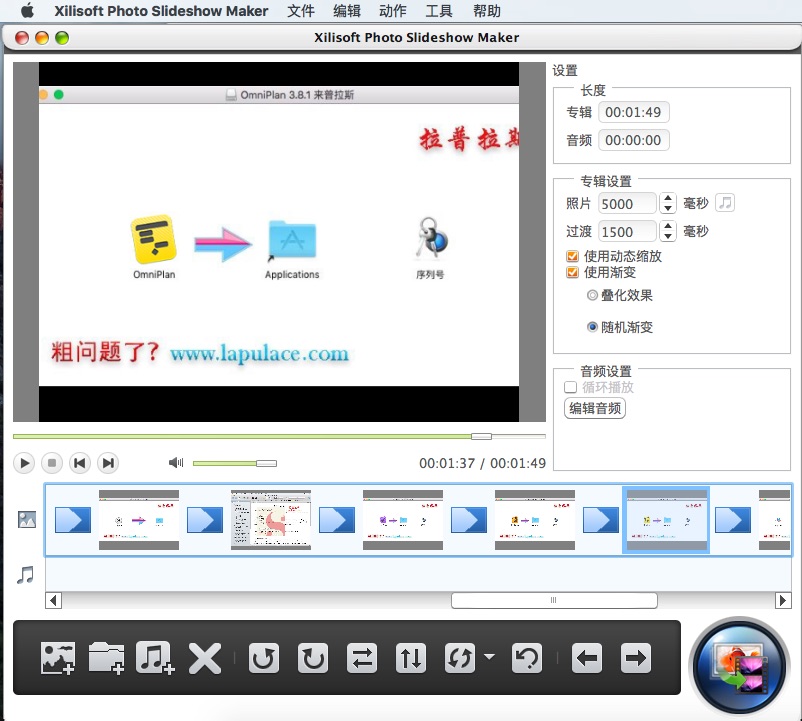The image size is (802, 721).
Task: Enable 循环播放 checkbox
Action: click(570, 387)
